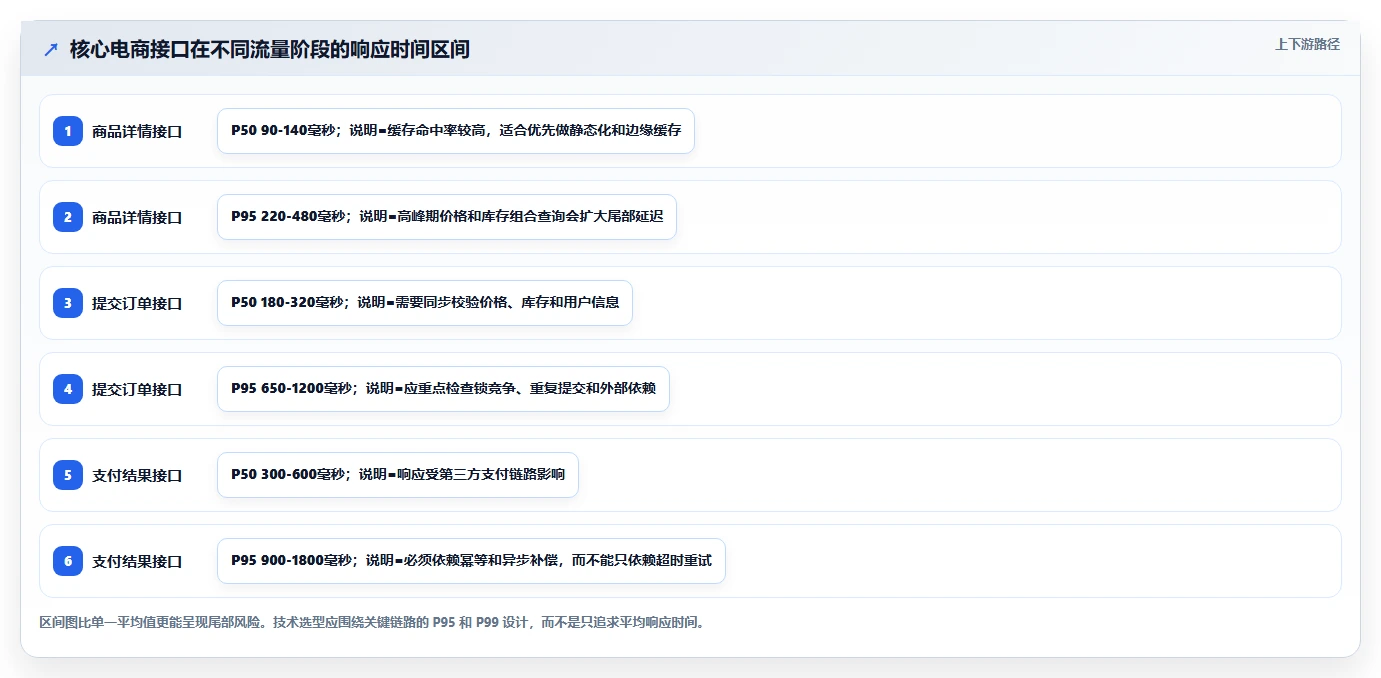The image size is (1381, 678).
Task: Select number badge 1
Action: click(68, 131)
